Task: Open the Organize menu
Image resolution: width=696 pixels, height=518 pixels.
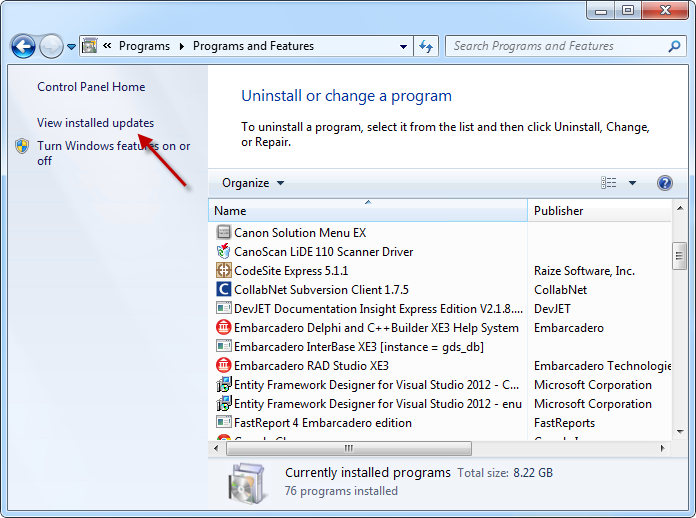Action: (x=253, y=183)
